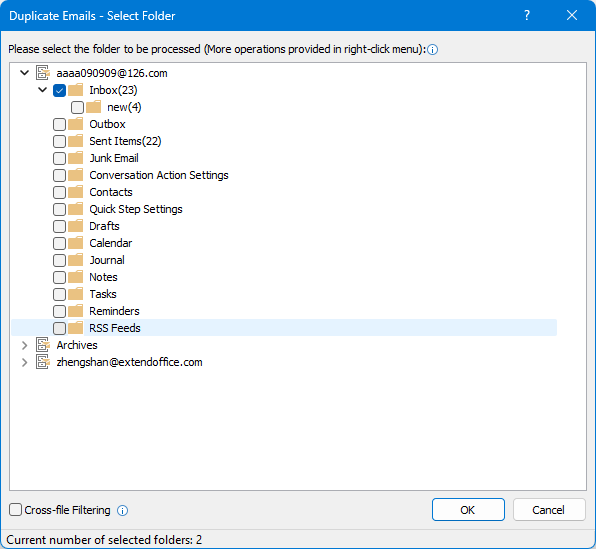Check the new(4) subfolder checkbox
The width and height of the screenshot is (596, 549).
pyautogui.click(x=77, y=108)
